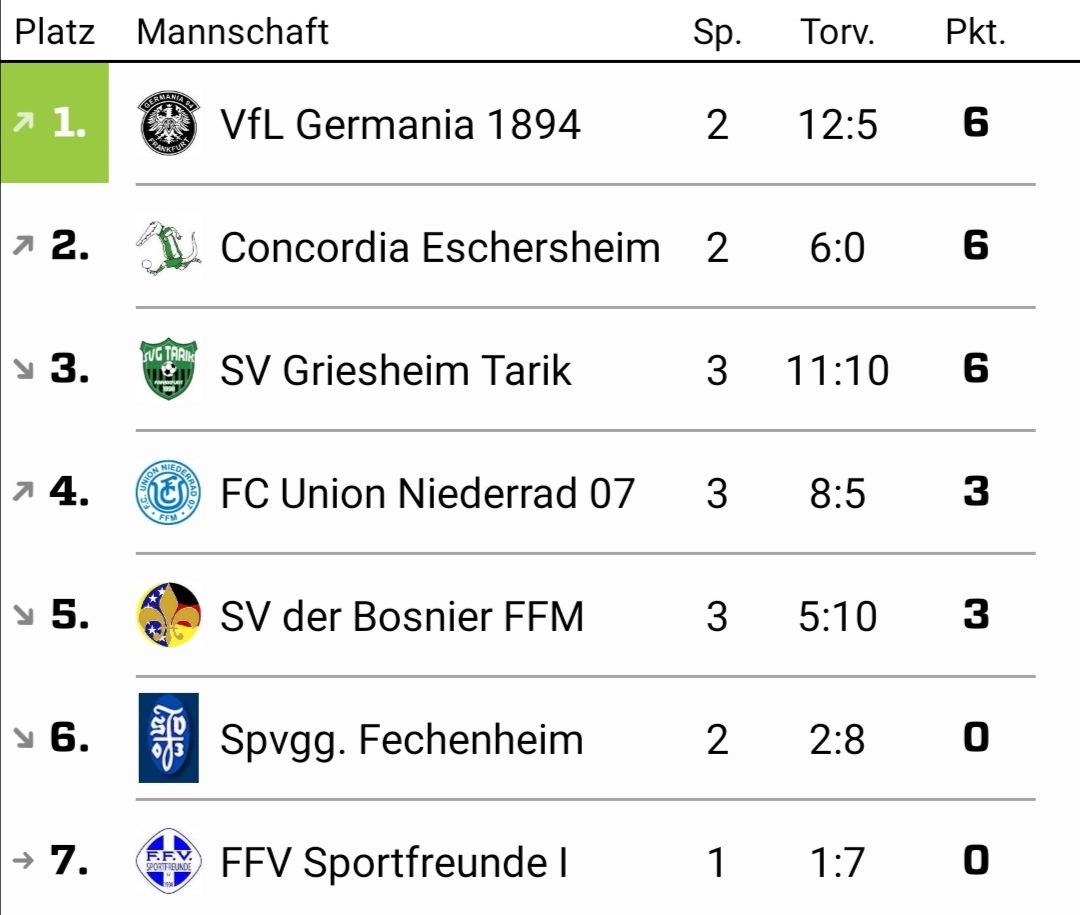
Task: Open SV Griesheim Tarik team link
Action: coord(395,371)
